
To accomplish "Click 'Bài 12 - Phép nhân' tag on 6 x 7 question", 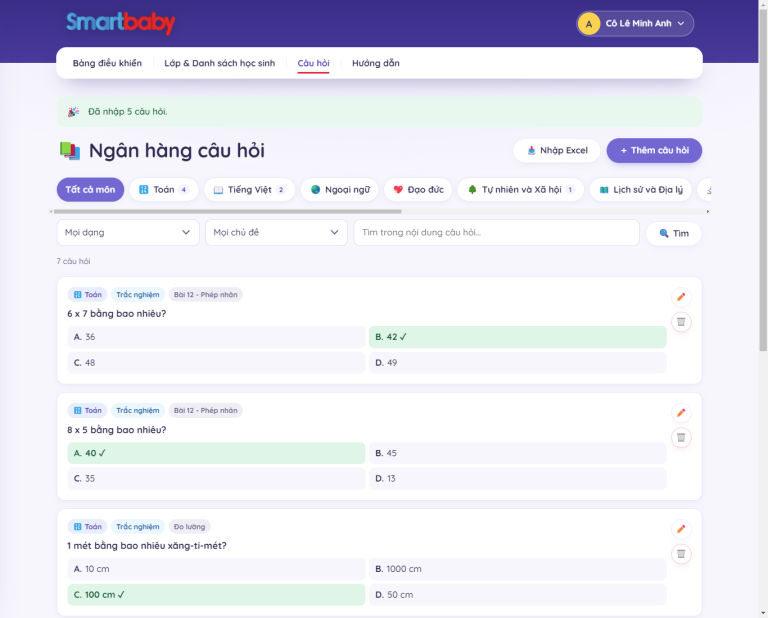I will 206,294.
